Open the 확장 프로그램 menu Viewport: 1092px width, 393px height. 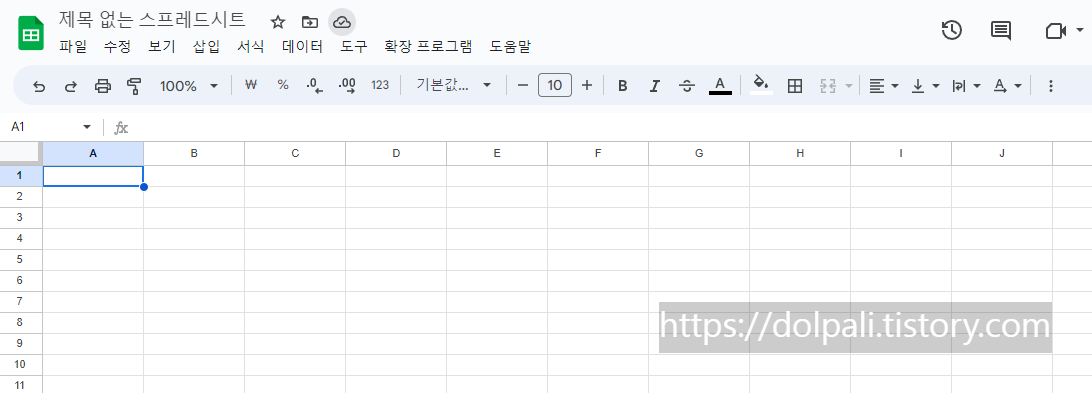click(428, 47)
